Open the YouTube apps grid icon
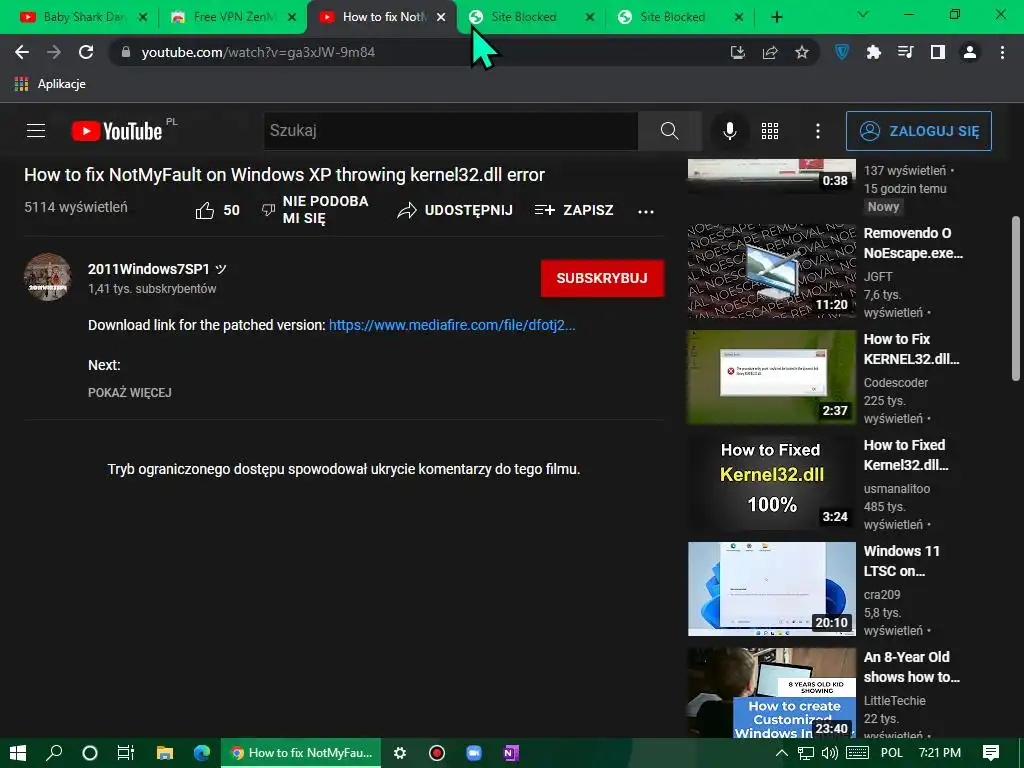Screen dimensions: 1024x768 [770, 131]
